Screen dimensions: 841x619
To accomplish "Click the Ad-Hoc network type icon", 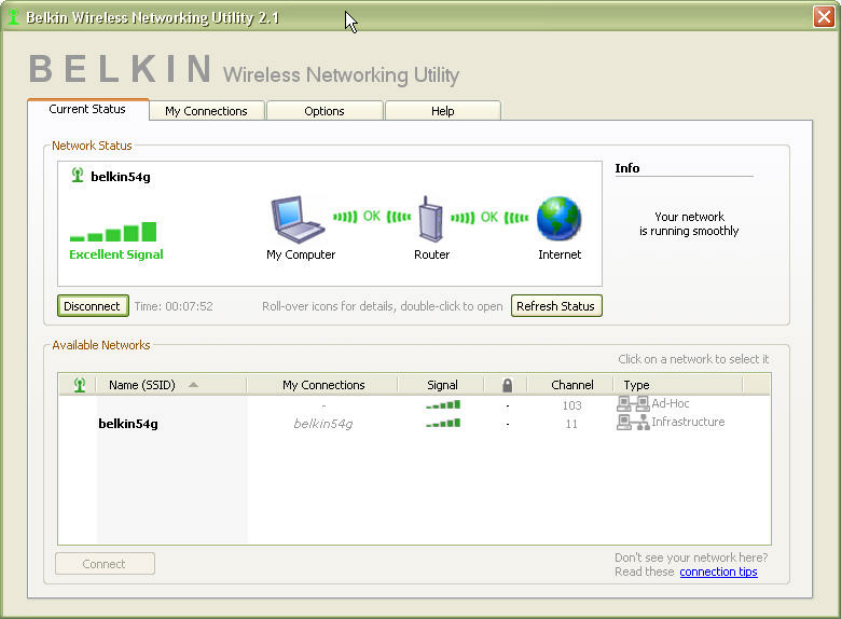I will click(x=633, y=403).
